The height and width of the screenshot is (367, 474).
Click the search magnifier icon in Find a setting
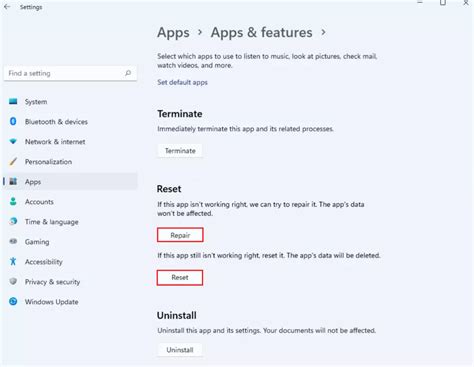tap(128, 73)
